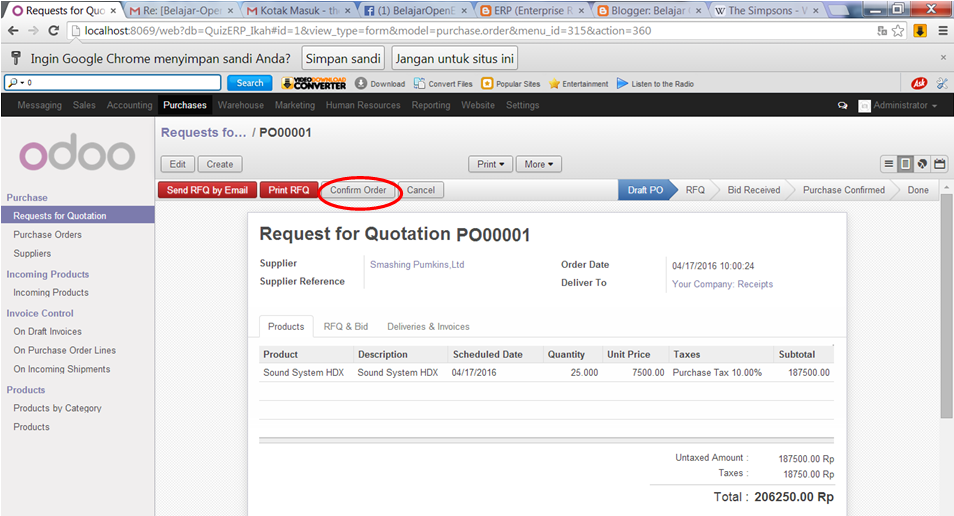The image size is (954, 516).
Task: Open the Print dropdown
Action: click(490, 164)
